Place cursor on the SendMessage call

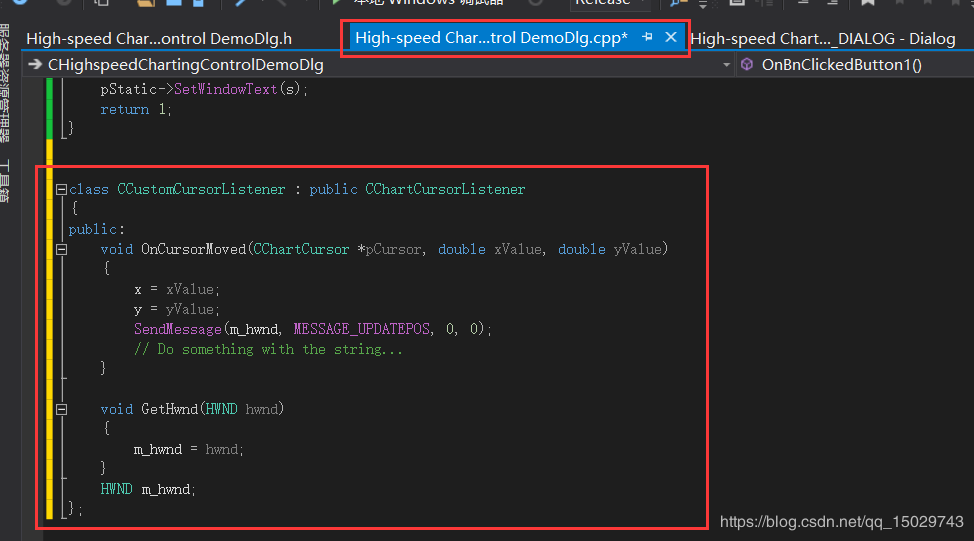[x=178, y=329]
